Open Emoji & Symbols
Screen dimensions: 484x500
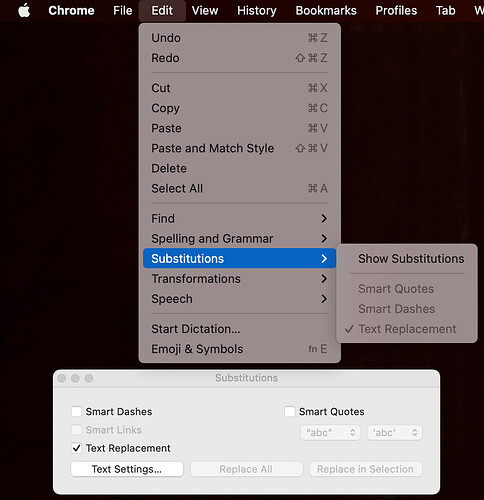239,349
